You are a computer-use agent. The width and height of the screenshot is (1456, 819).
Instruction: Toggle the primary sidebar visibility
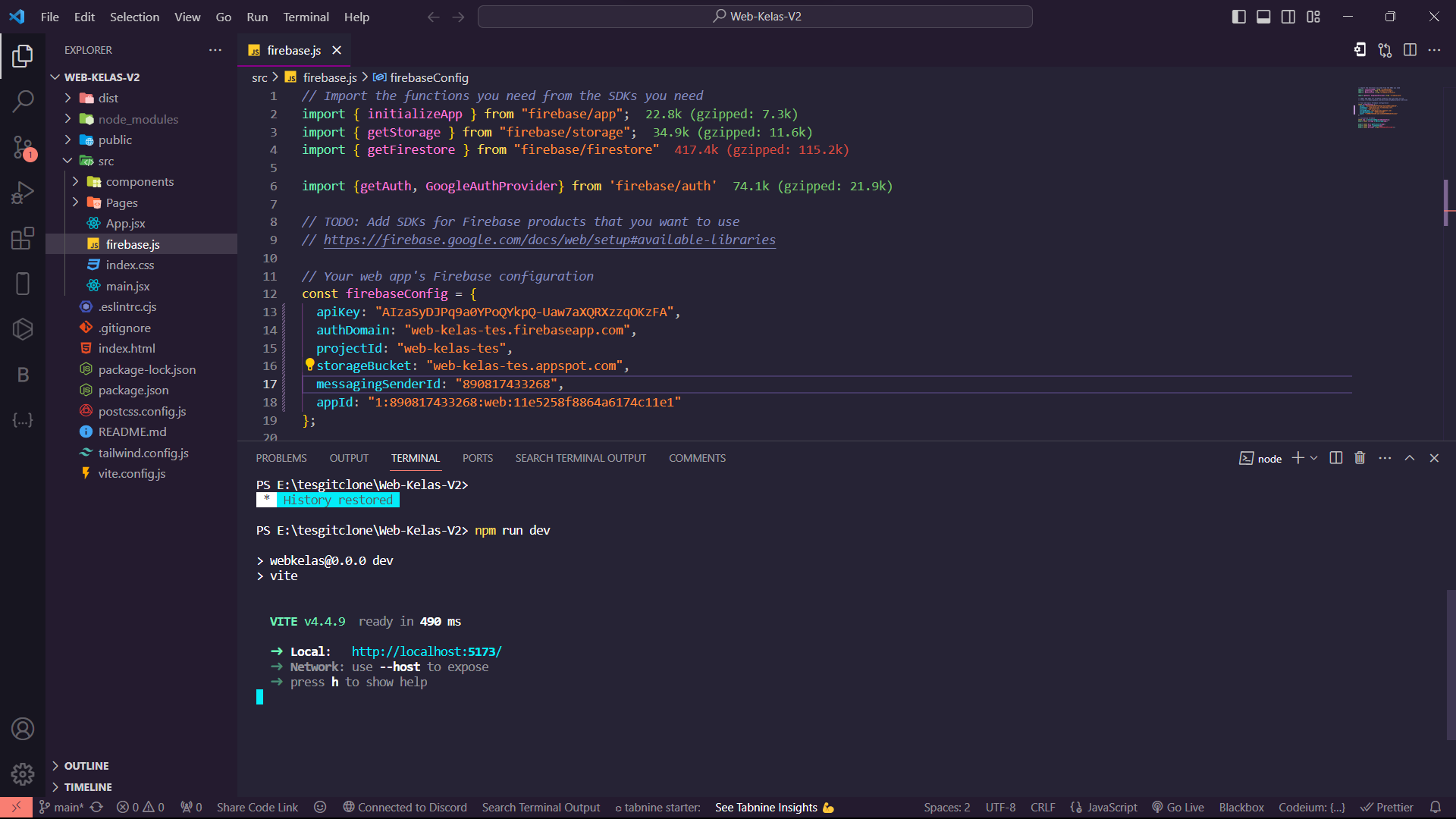click(x=1238, y=16)
